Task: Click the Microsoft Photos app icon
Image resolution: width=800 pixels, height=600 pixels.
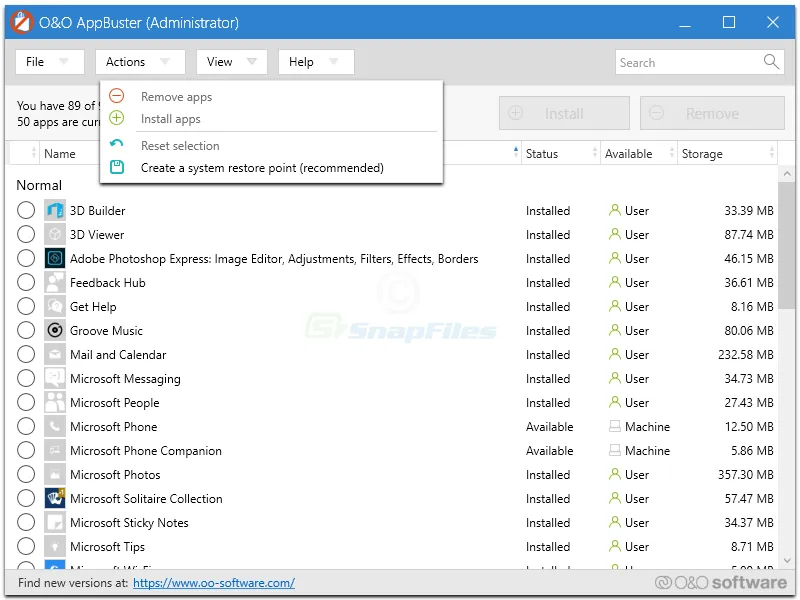Action: click(55, 474)
